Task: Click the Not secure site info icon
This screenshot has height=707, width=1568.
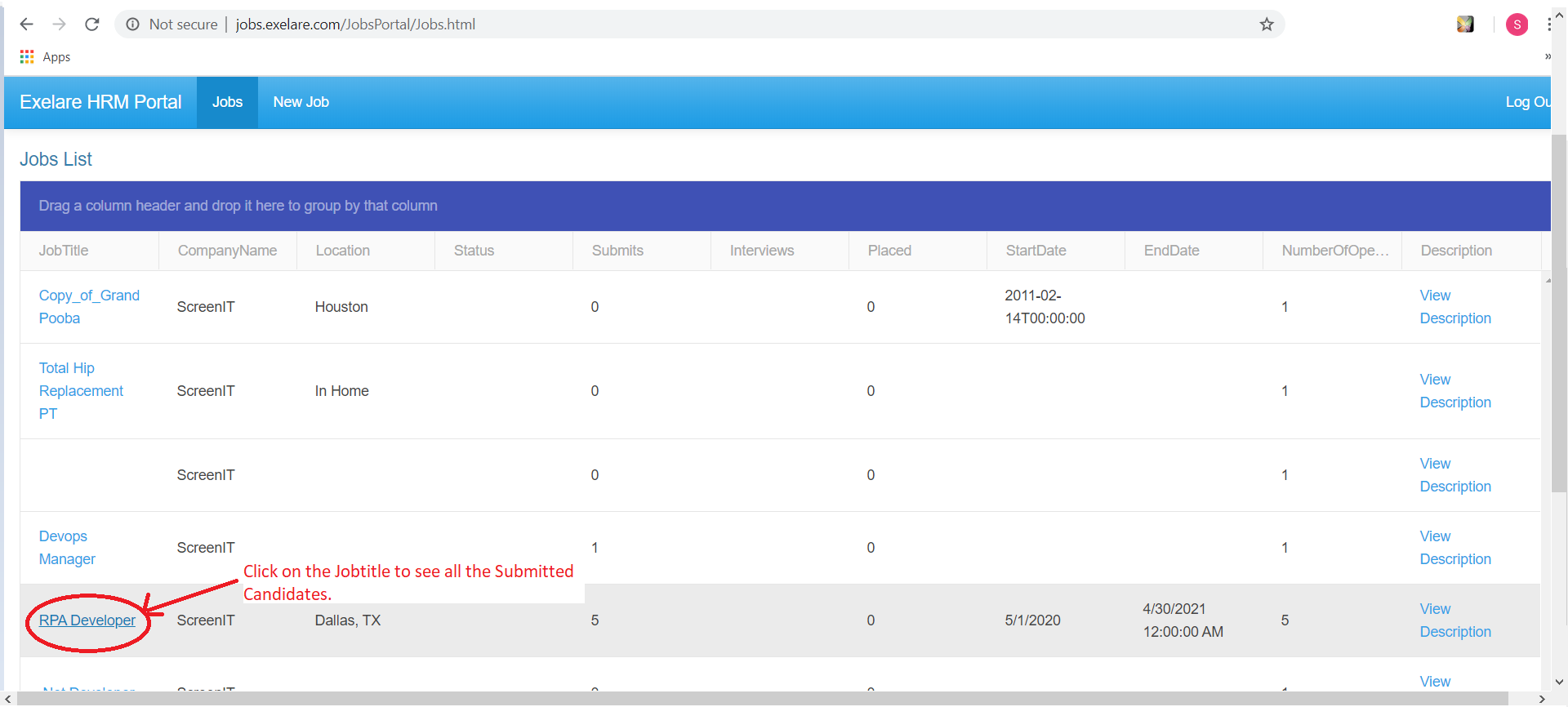Action: [x=132, y=24]
